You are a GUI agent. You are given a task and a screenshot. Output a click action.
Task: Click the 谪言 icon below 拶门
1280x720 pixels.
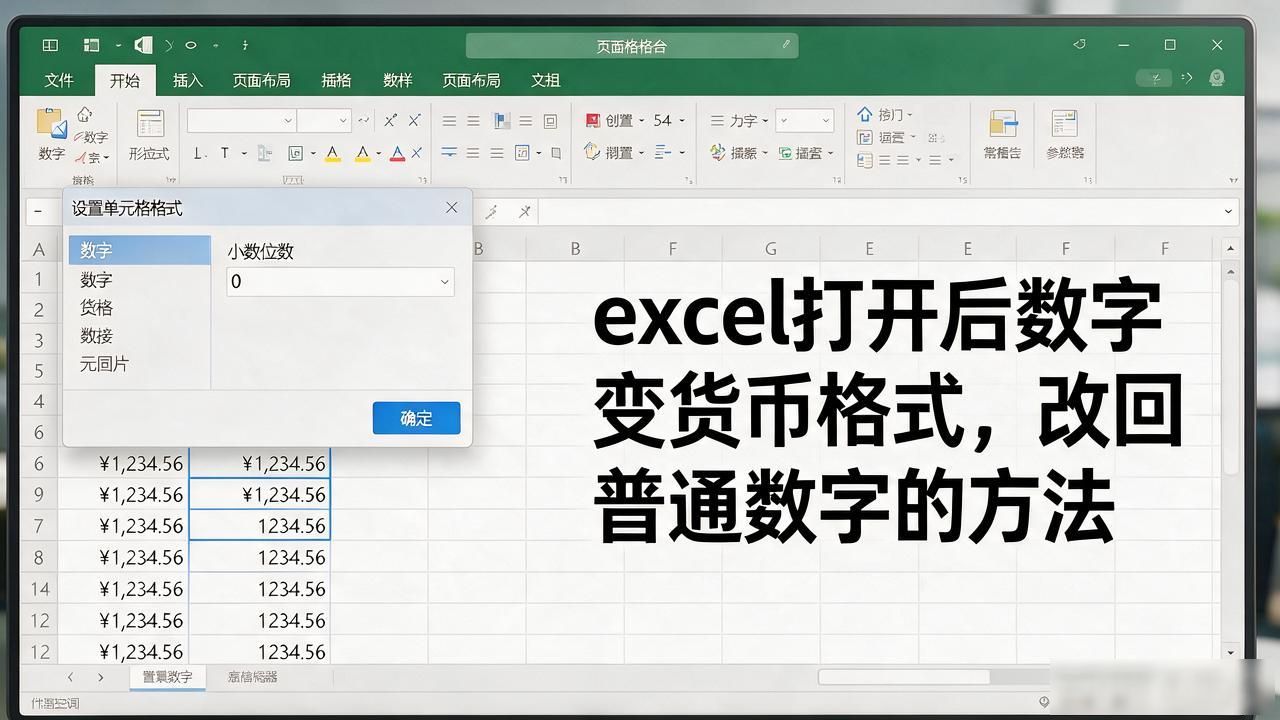click(x=865, y=137)
